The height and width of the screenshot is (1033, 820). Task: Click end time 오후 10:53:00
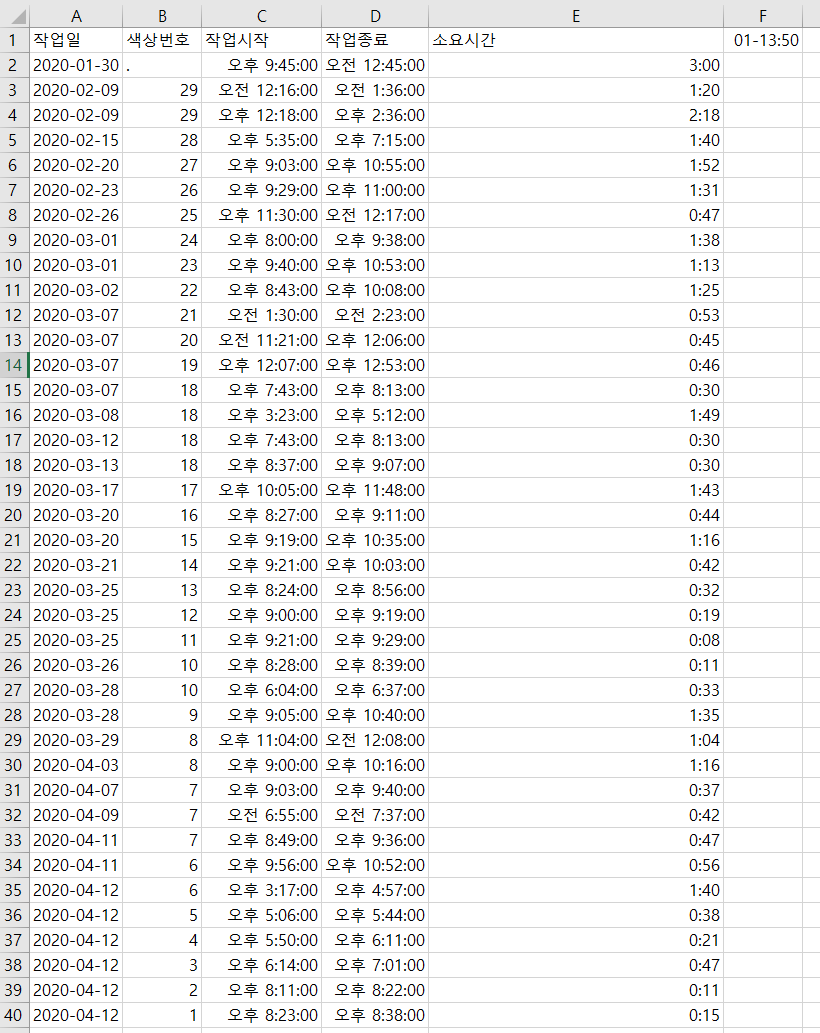[x=375, y=265]
